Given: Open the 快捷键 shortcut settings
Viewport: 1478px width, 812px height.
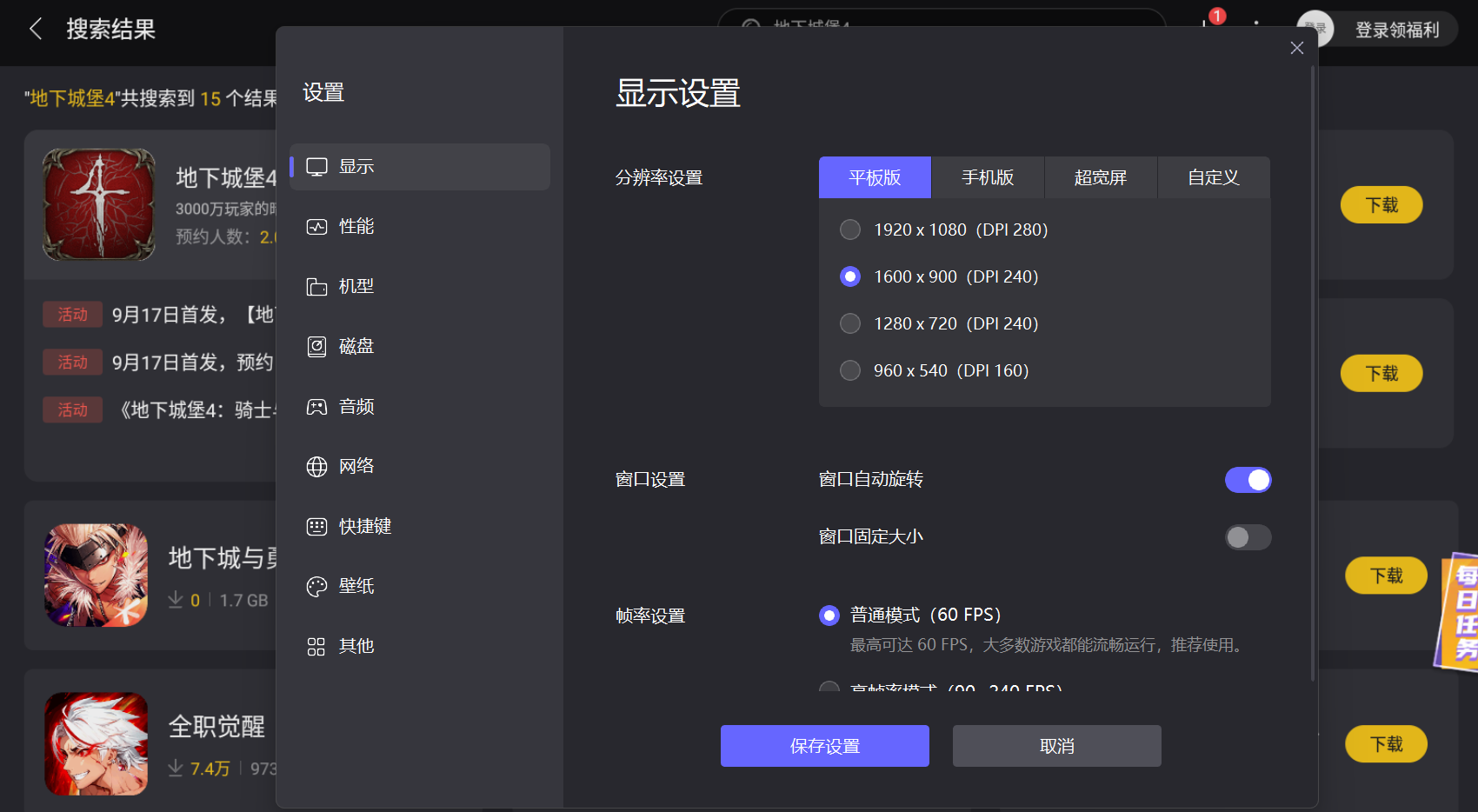Looking at the screenshot, I should (420, 527).
